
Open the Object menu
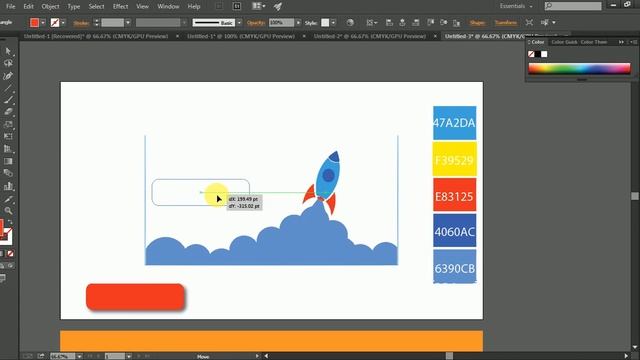pos(50,7)
